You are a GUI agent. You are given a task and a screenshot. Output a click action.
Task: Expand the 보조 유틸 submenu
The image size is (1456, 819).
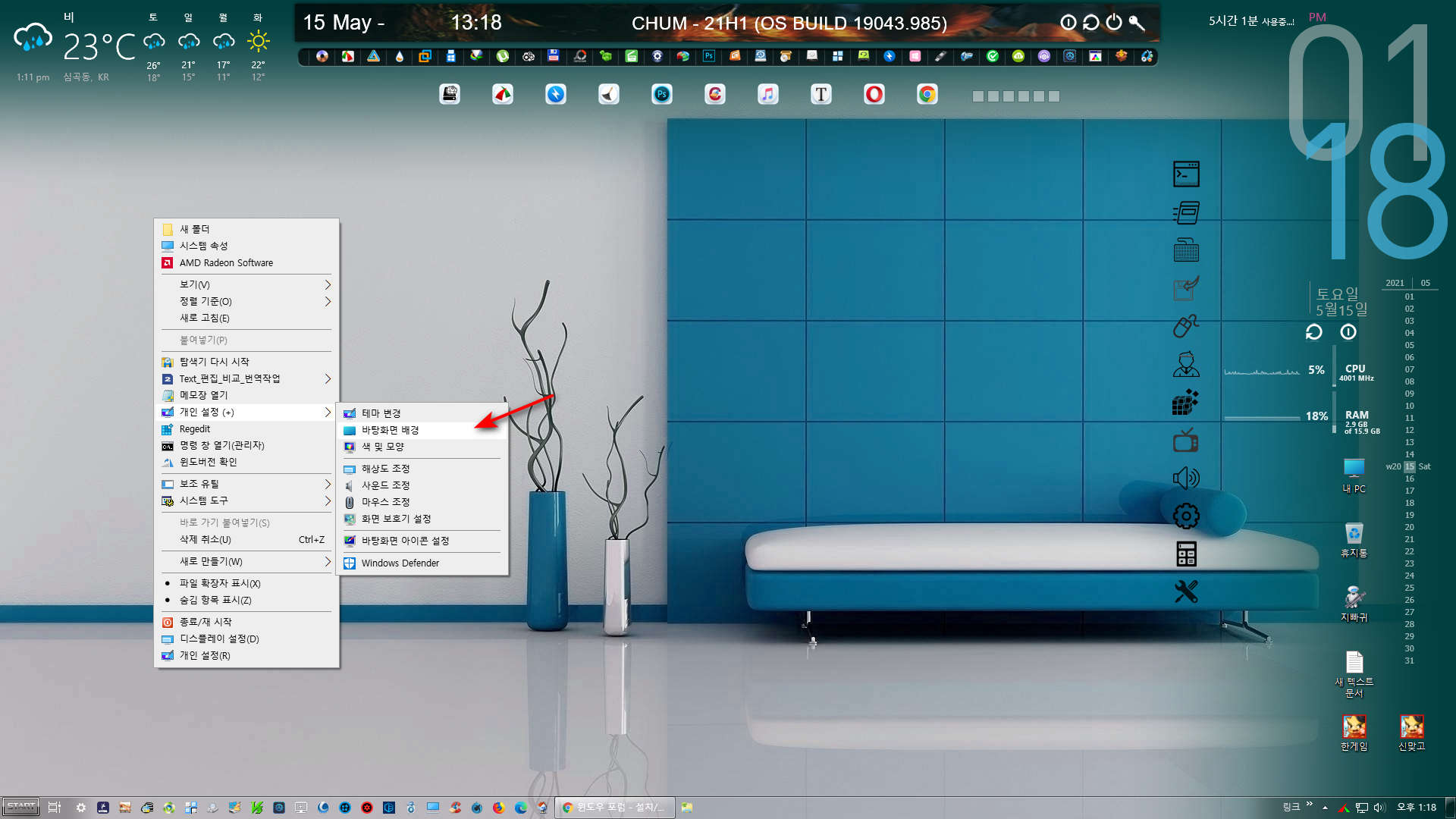coord(246,484)
